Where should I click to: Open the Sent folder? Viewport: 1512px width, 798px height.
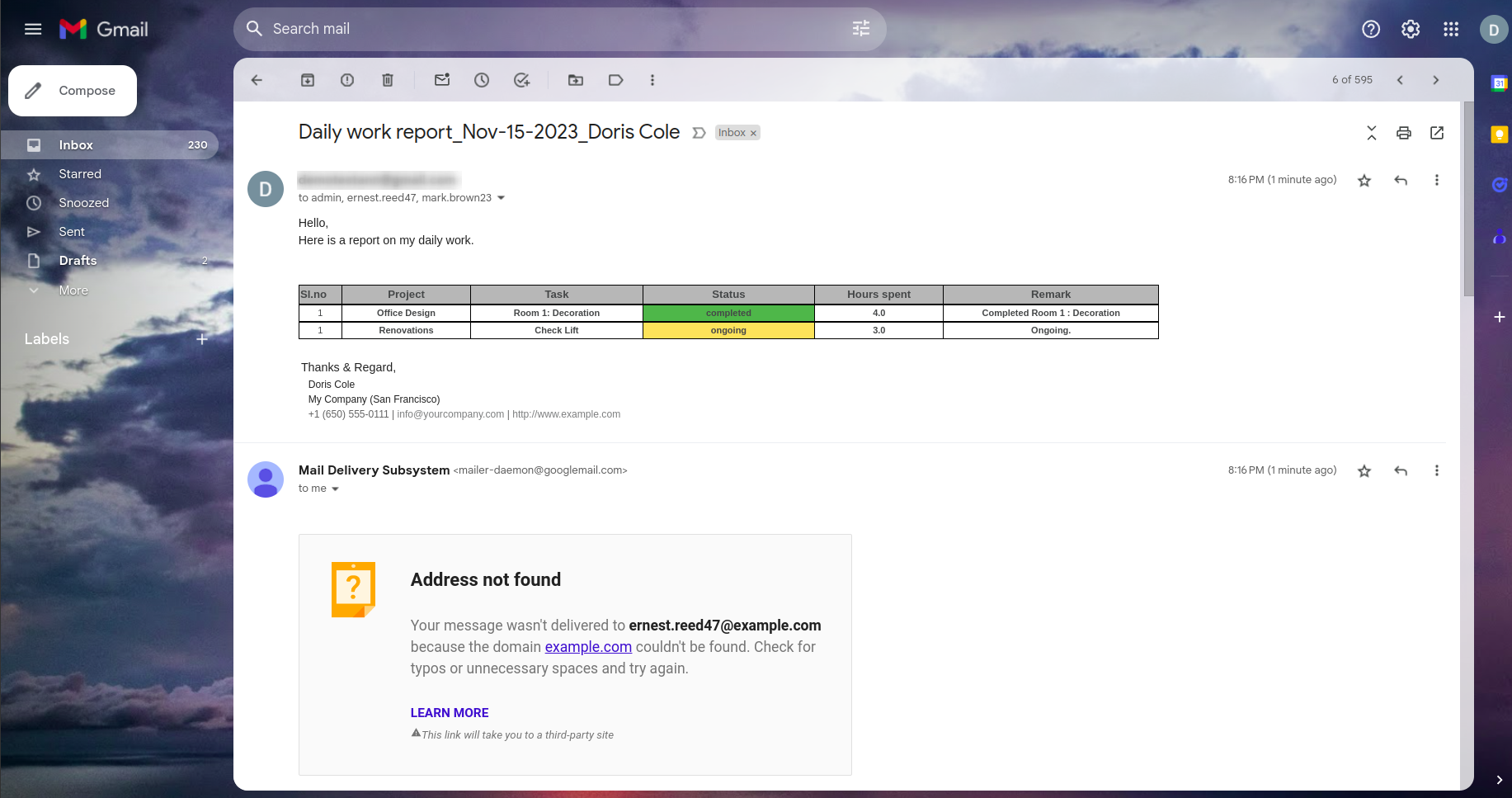point(72,232)
